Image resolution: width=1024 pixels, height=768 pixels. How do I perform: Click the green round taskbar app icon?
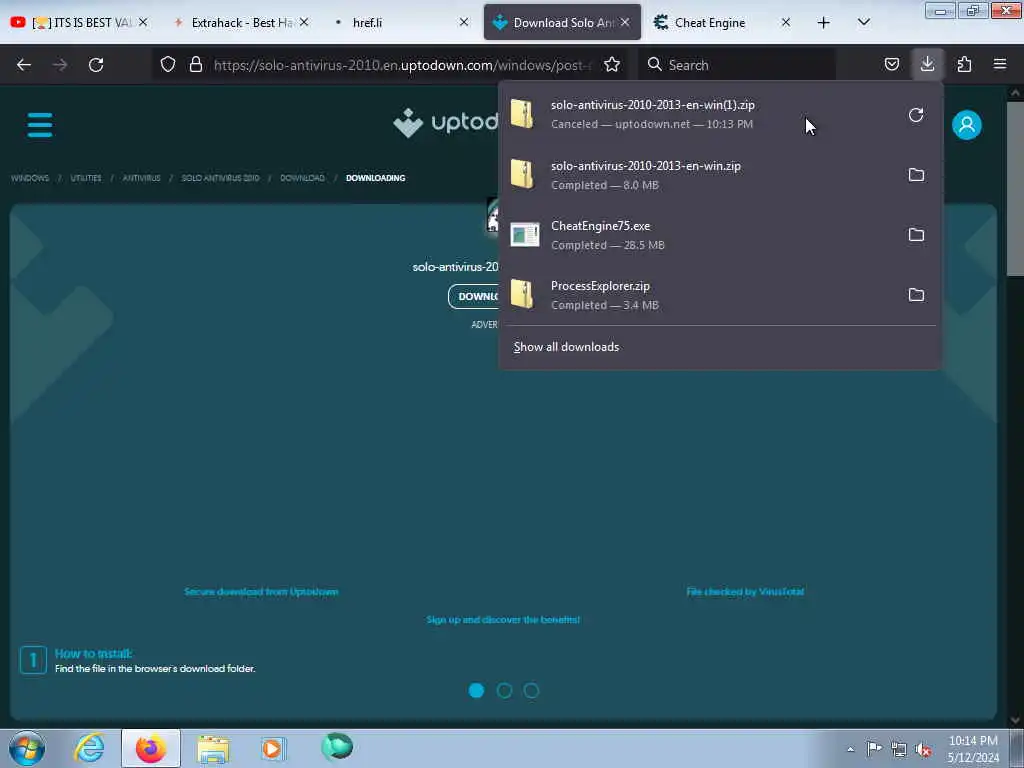(x=337, y=747)
